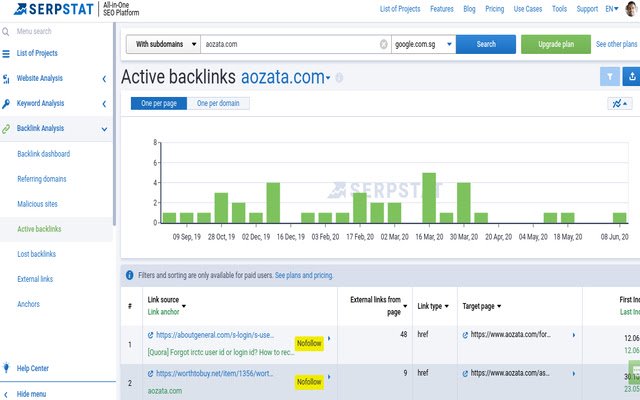The width and height of the screenshot is (640, 400).
Task: Open Support in top navigation
Action: [587, 9]
